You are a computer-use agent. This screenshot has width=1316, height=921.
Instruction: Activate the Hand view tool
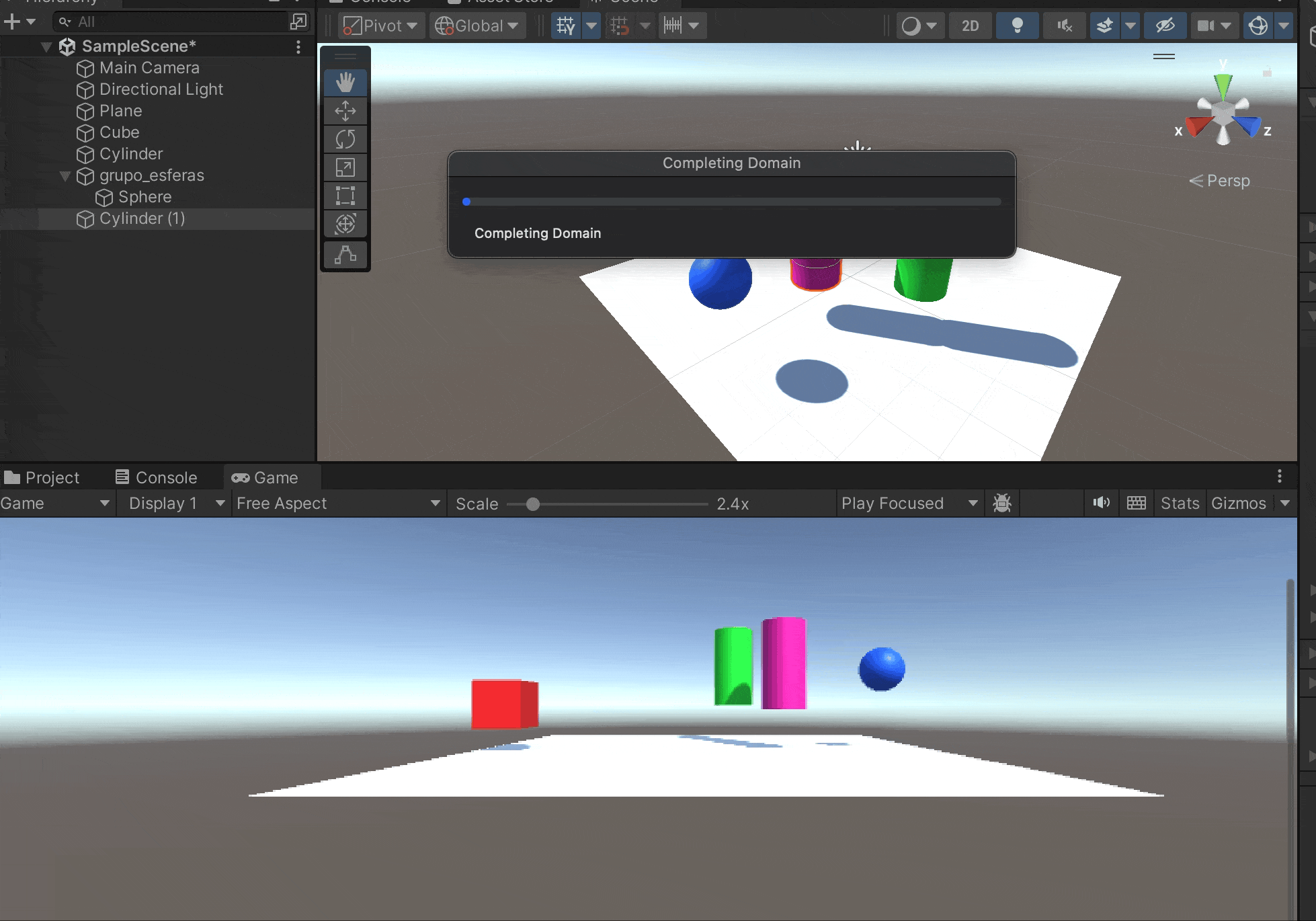point(345,83)
